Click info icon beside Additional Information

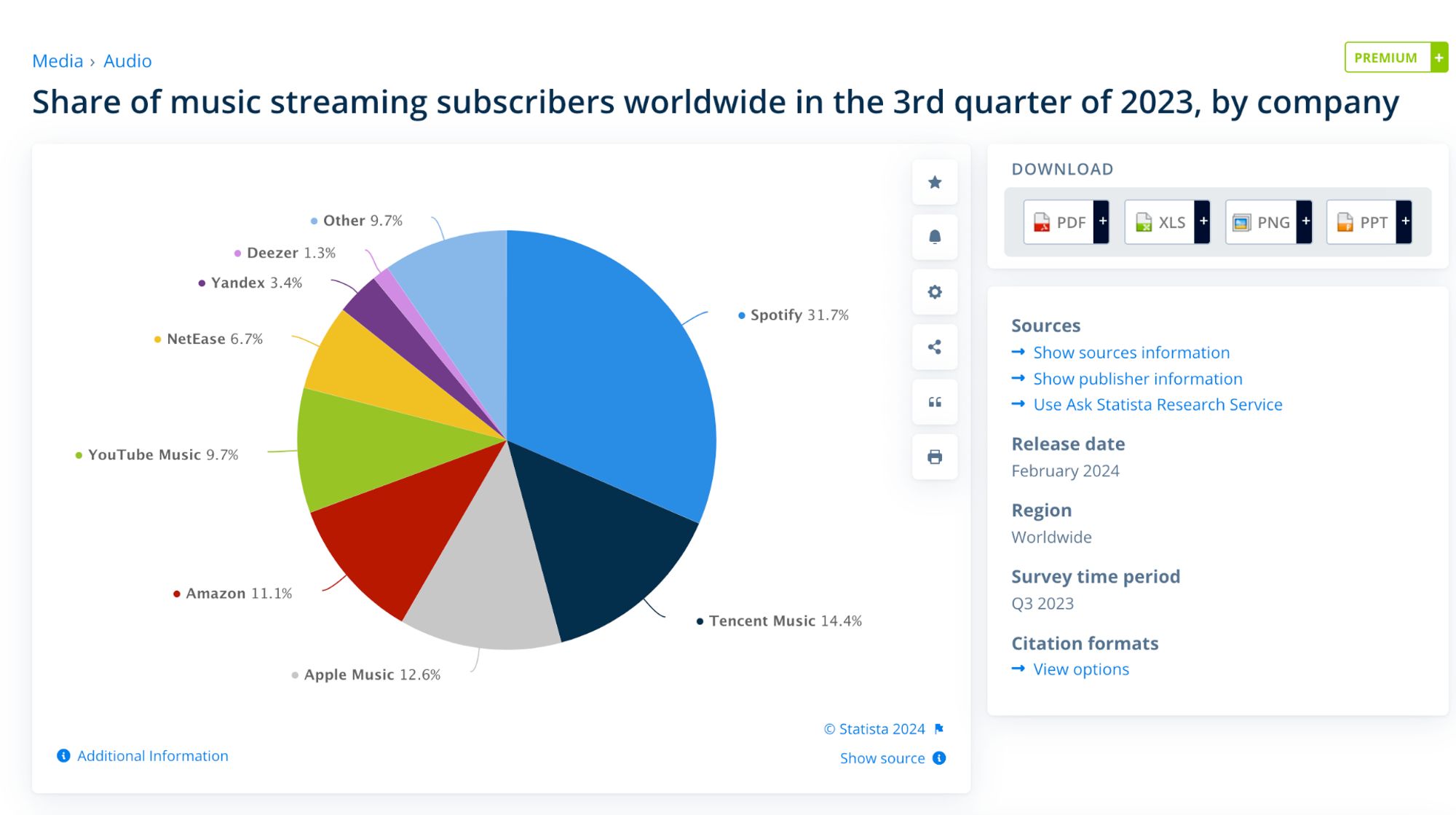point(64,756)
